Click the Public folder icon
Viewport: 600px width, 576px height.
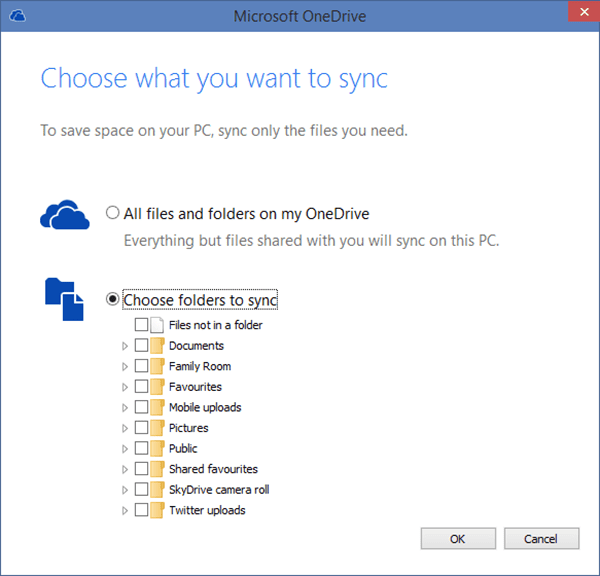pyautogui.click(x=157, y=449)
